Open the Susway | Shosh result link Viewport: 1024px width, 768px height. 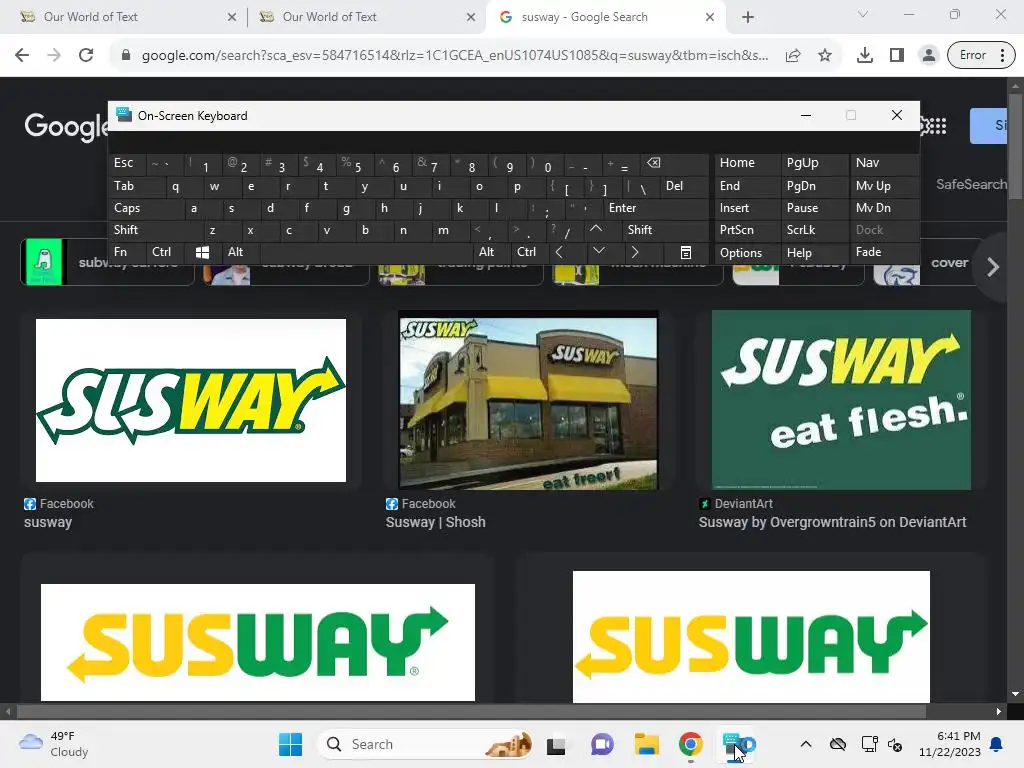click(x=436, y=522)
